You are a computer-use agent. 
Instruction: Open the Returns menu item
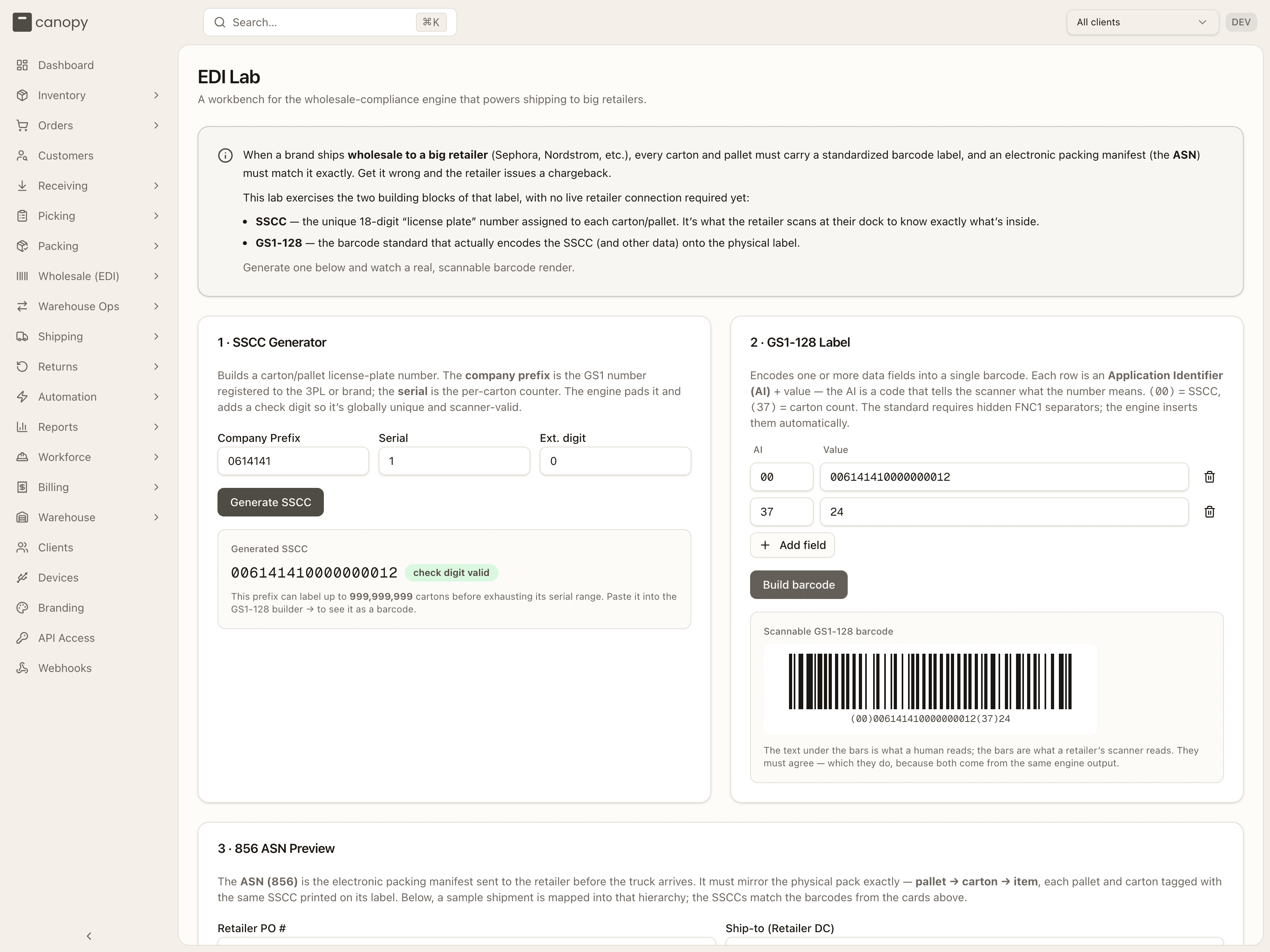[89, 367]
